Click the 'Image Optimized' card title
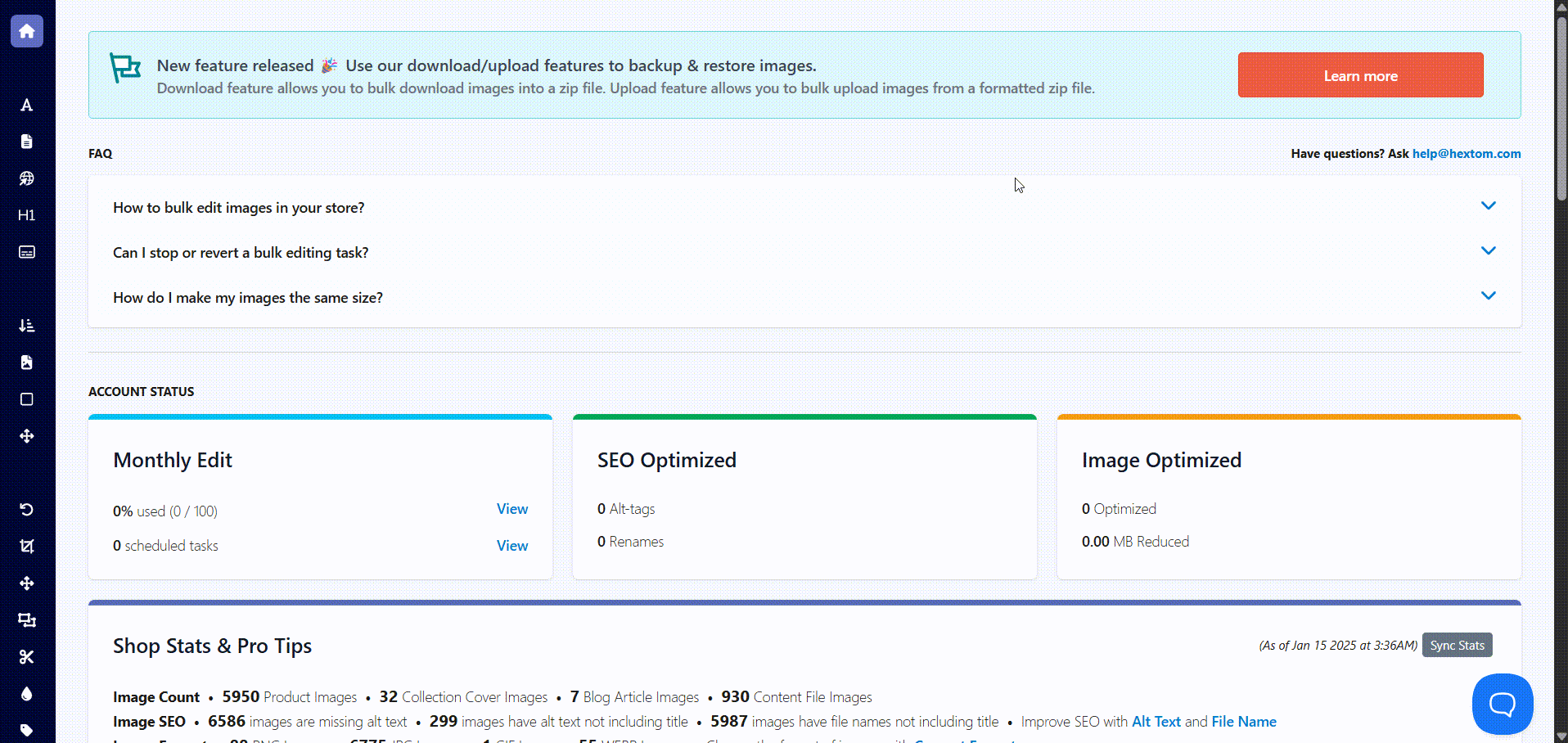The image size is (1568, 743). [1161, 461]
